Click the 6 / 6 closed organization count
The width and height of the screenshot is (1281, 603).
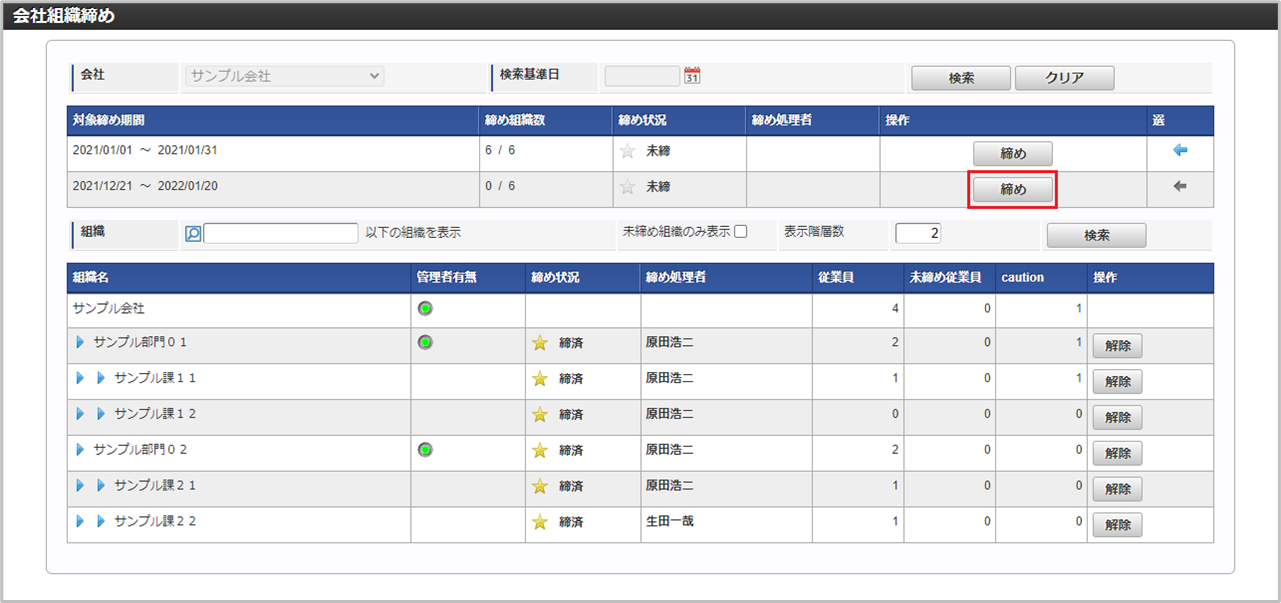click(x=500, y=150)
